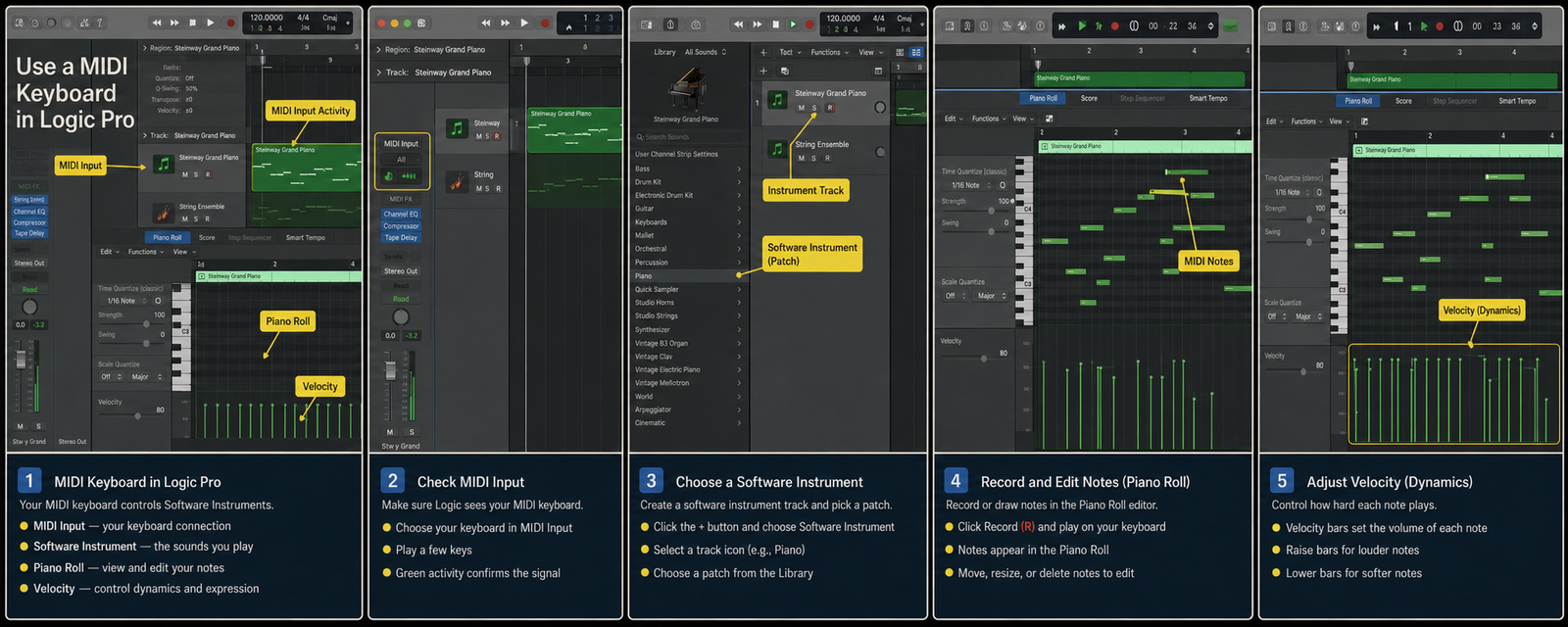Expand the Region: Steinway Grand Piano inspector in panel 1

coord(145,48)
